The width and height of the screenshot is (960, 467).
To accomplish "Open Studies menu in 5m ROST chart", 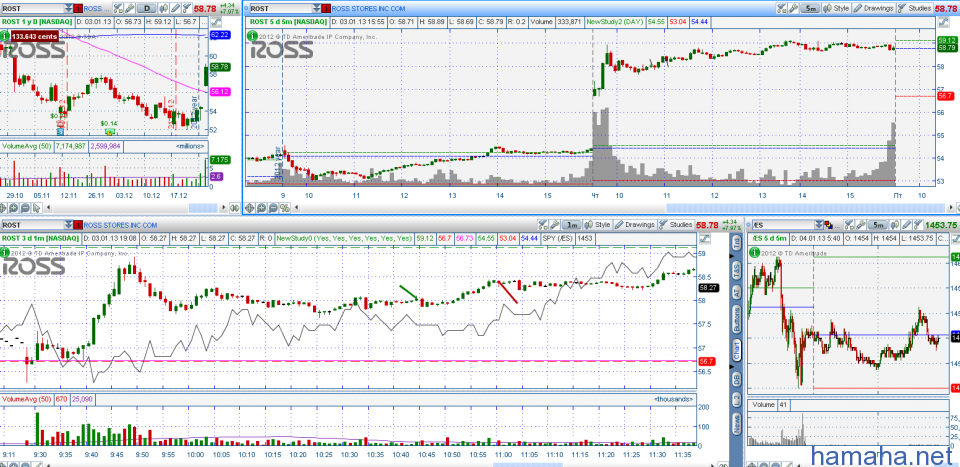I will 915,9.
